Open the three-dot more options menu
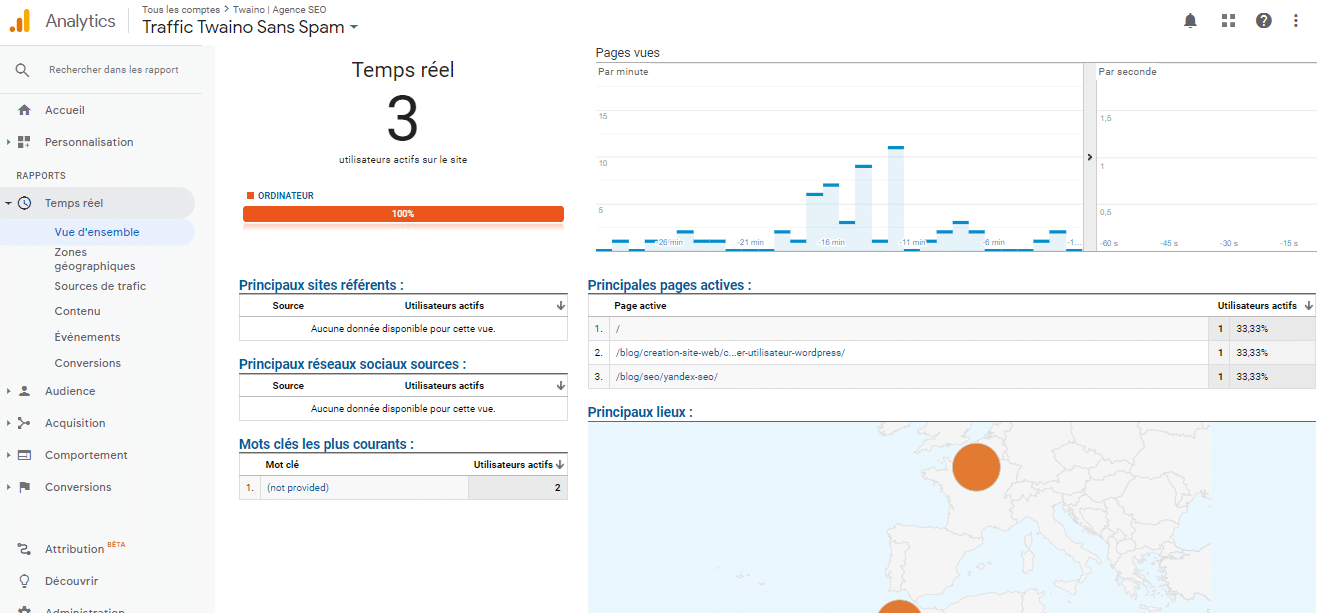The width and height of the screenshot is (1317, 613). point(1296,20)
